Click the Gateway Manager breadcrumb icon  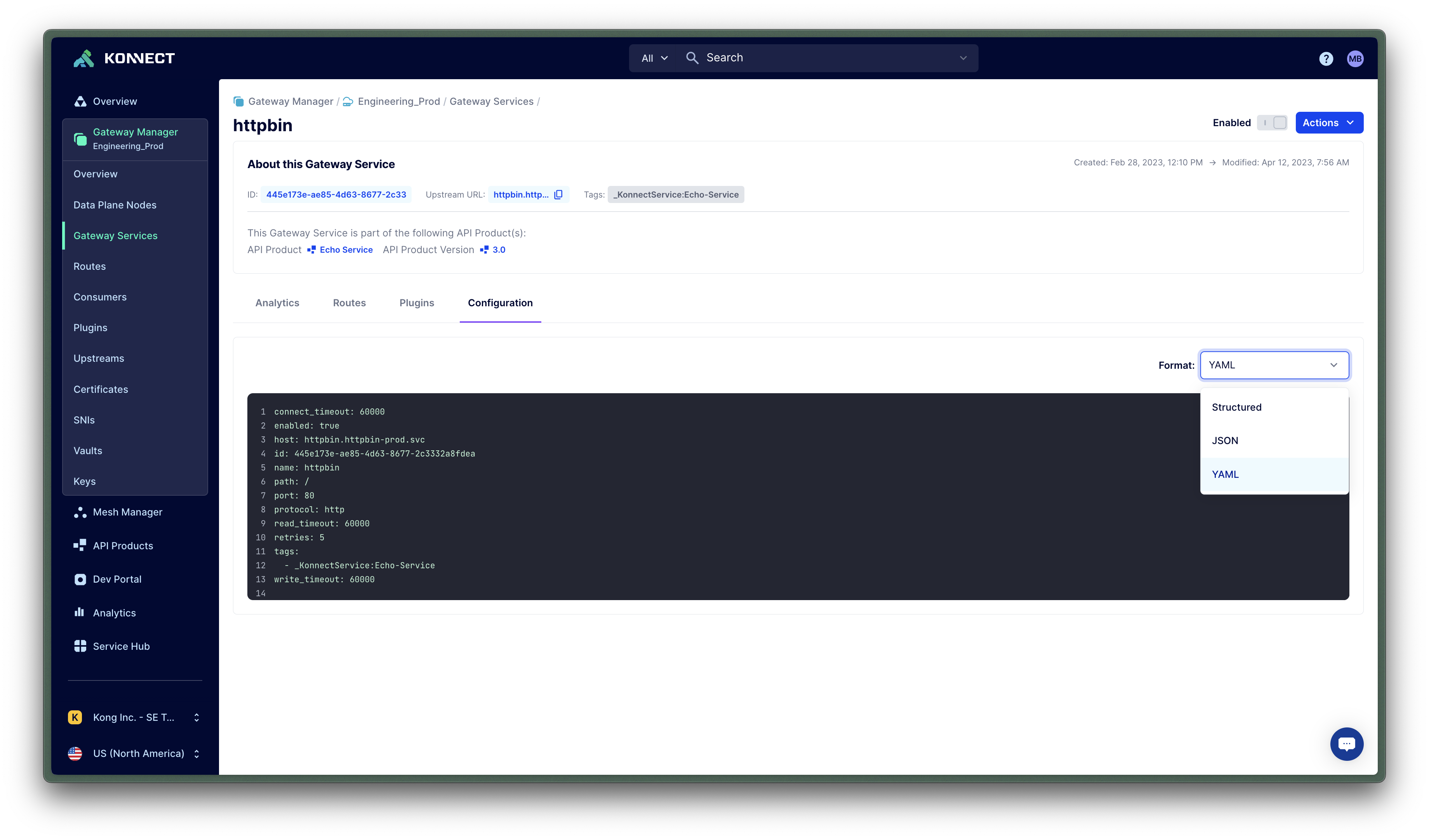coord(239,101)
